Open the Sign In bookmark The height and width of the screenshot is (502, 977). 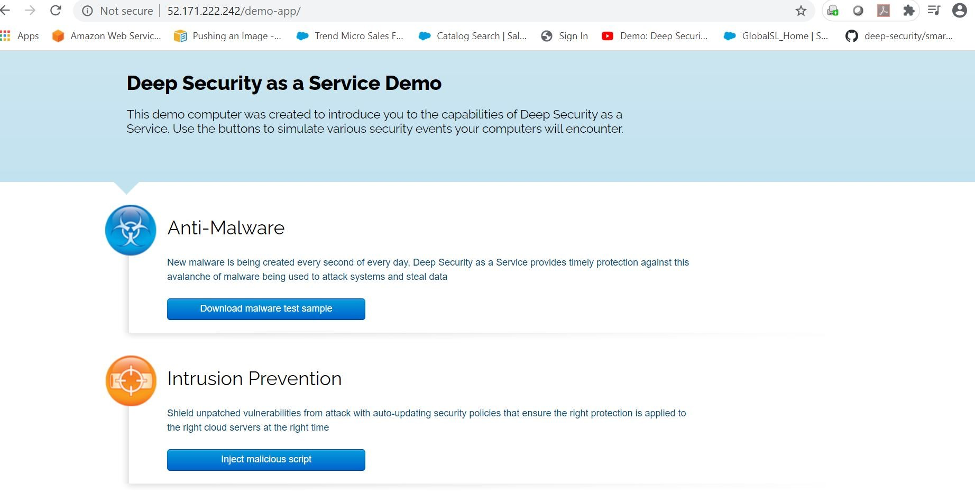tap(565, 36)
